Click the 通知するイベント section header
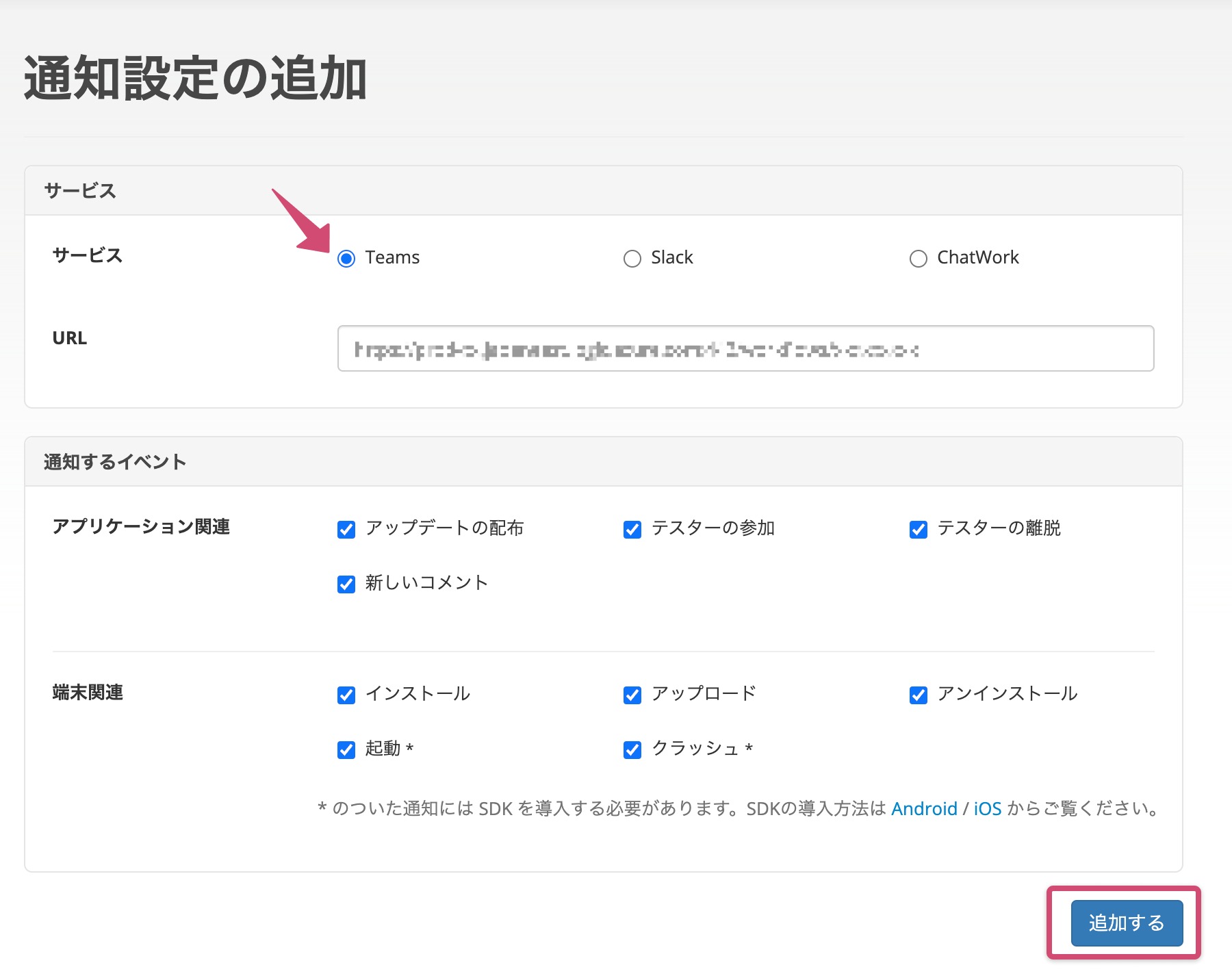Screen dimensions: 1232x978 pos(114,461)
